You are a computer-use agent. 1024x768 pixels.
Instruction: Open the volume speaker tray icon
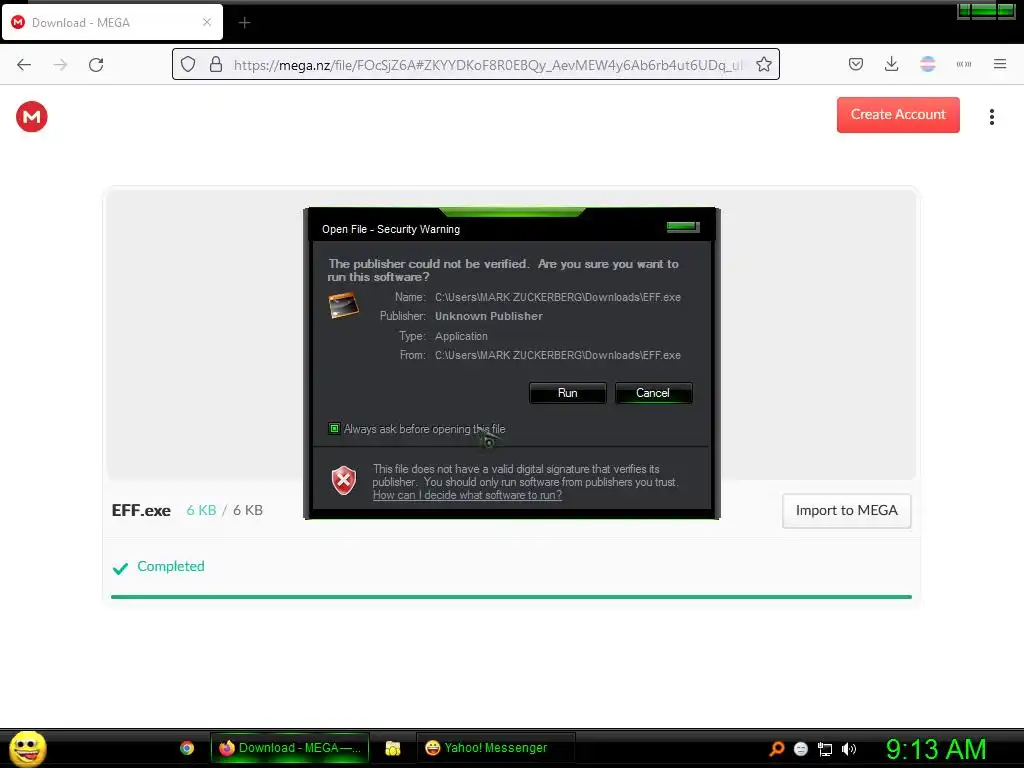point(848,749)
